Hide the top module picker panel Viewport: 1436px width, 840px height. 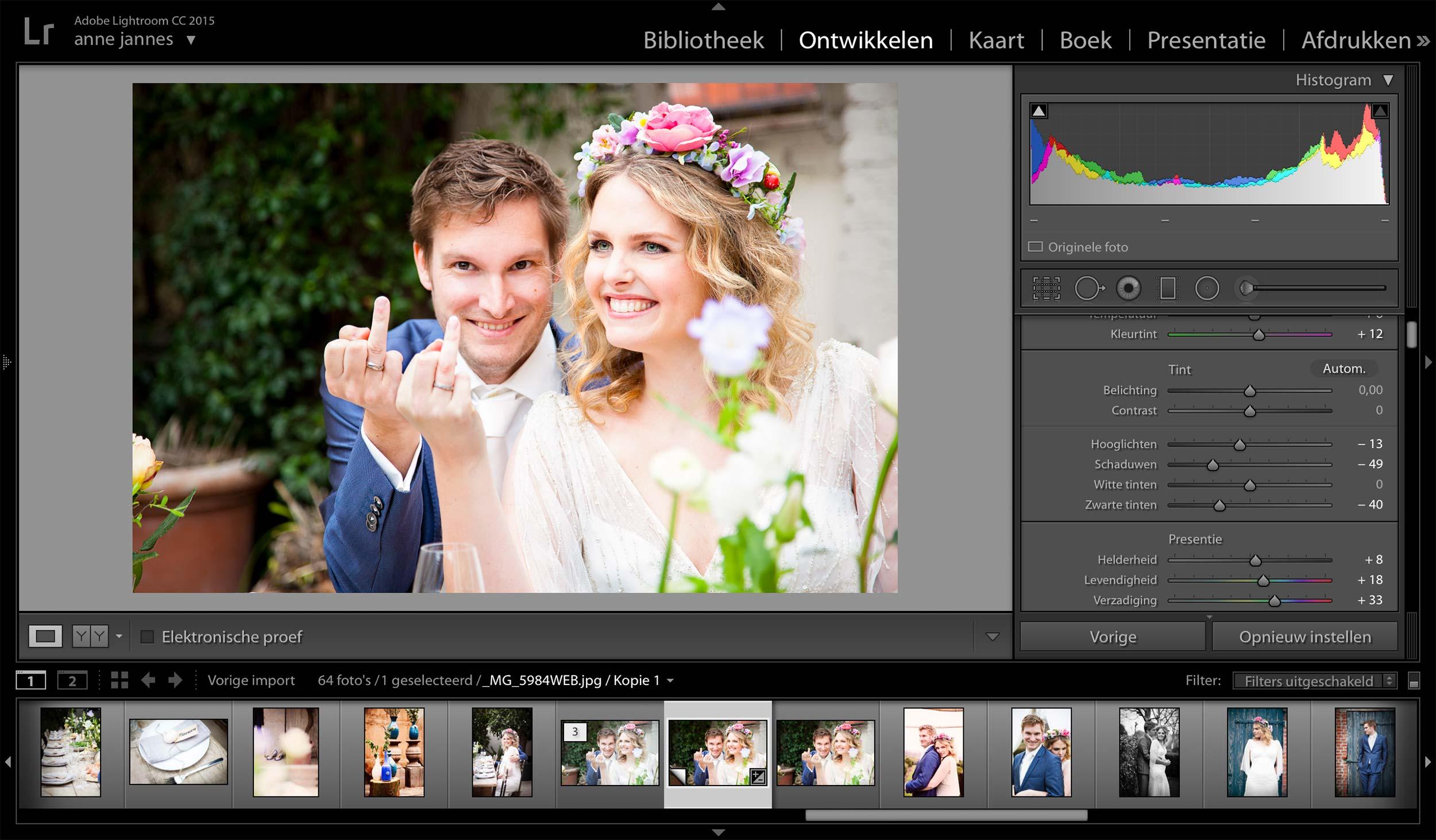pos(718,7)
